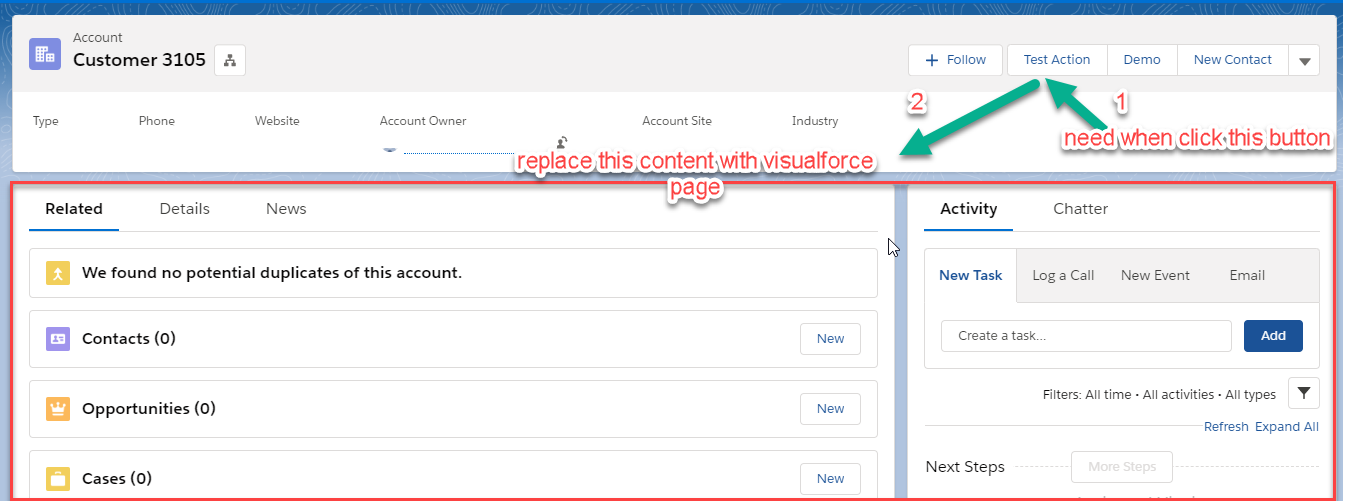1370x501 pixels.
Task: Click the New Contact button
Action: point(1233,60)
